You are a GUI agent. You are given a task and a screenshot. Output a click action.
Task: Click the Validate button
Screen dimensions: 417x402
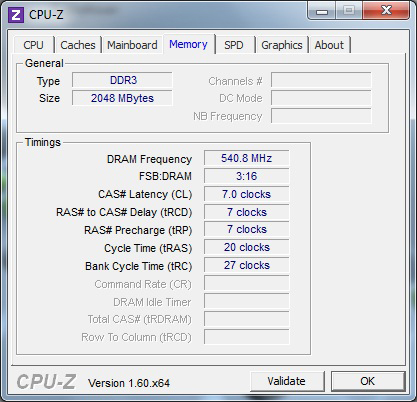tap(287, 381)
